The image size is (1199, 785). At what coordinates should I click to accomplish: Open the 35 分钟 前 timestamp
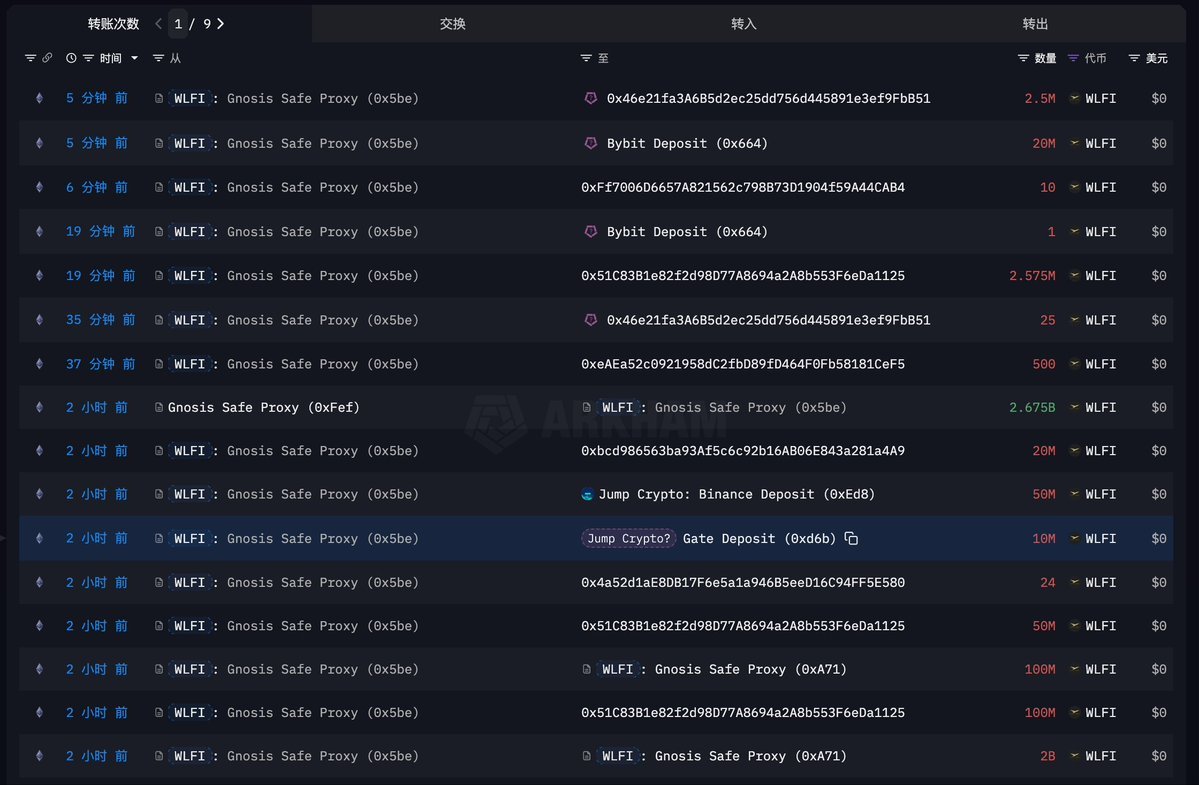[100, 320]
